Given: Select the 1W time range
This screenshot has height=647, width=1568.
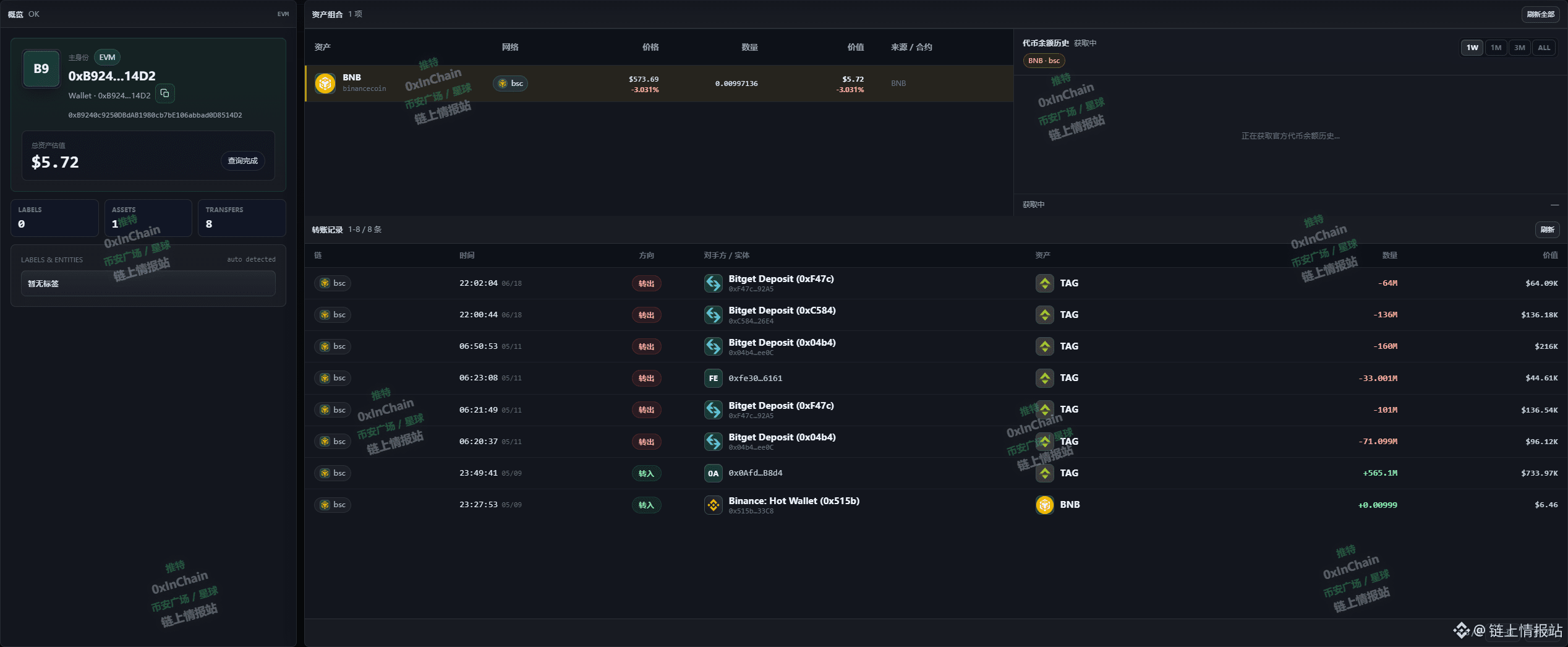Looking at the screenshot, I should (1472, 48).
